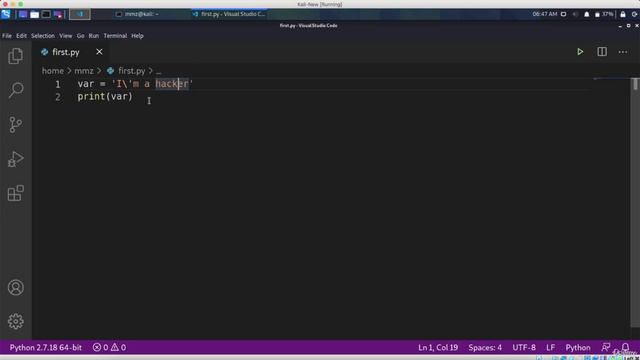Click the home breadcrumb segment

(53, 71)
